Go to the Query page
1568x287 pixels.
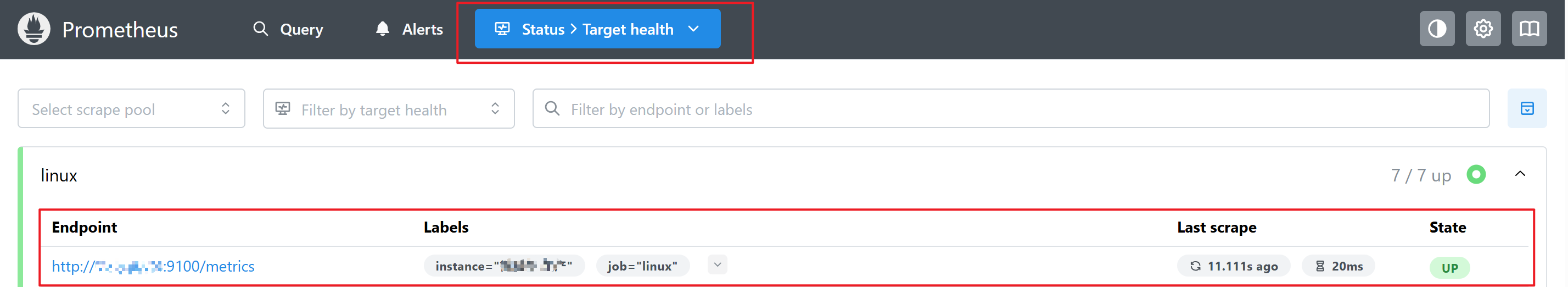[288, 29]
